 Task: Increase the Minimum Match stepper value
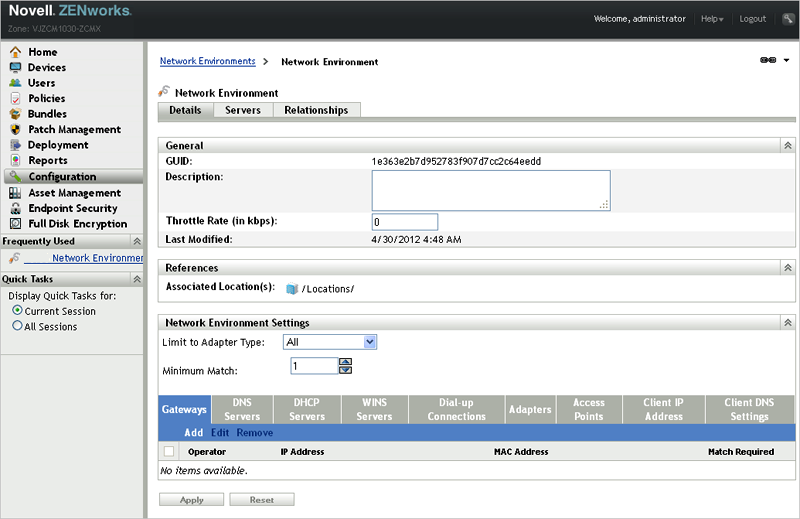[346, 362]
